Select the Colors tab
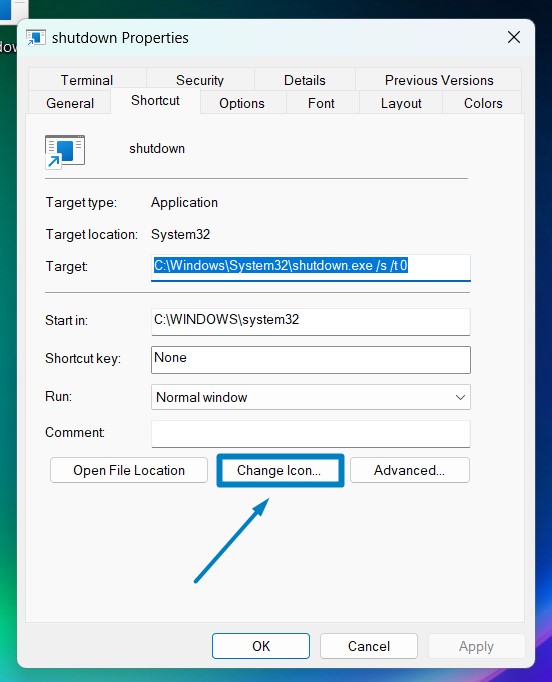The height and width of the screenshot is (682, 552). pyautogui.click(x=483, y=103)
